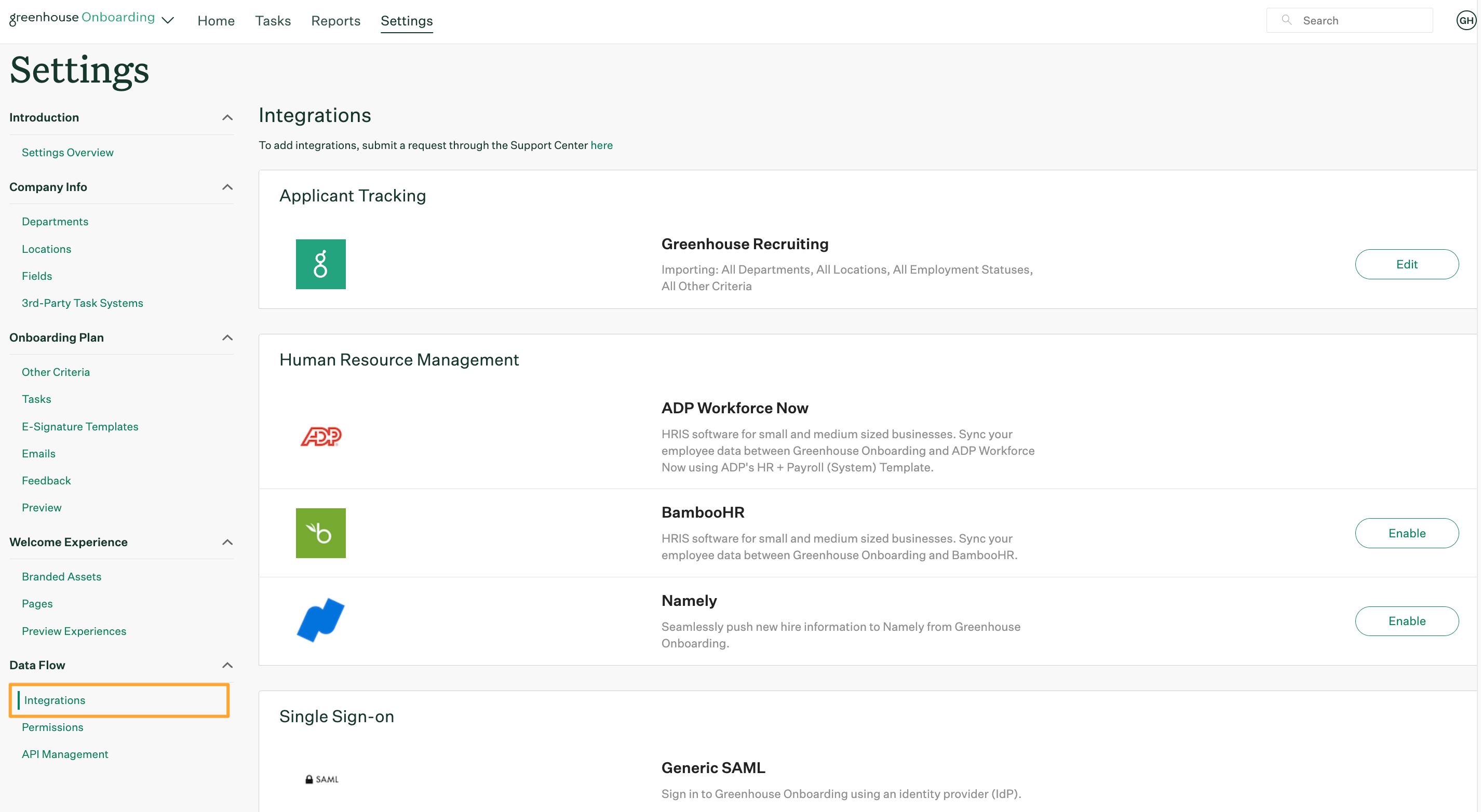Open the Reports tab

click(335, 21)
